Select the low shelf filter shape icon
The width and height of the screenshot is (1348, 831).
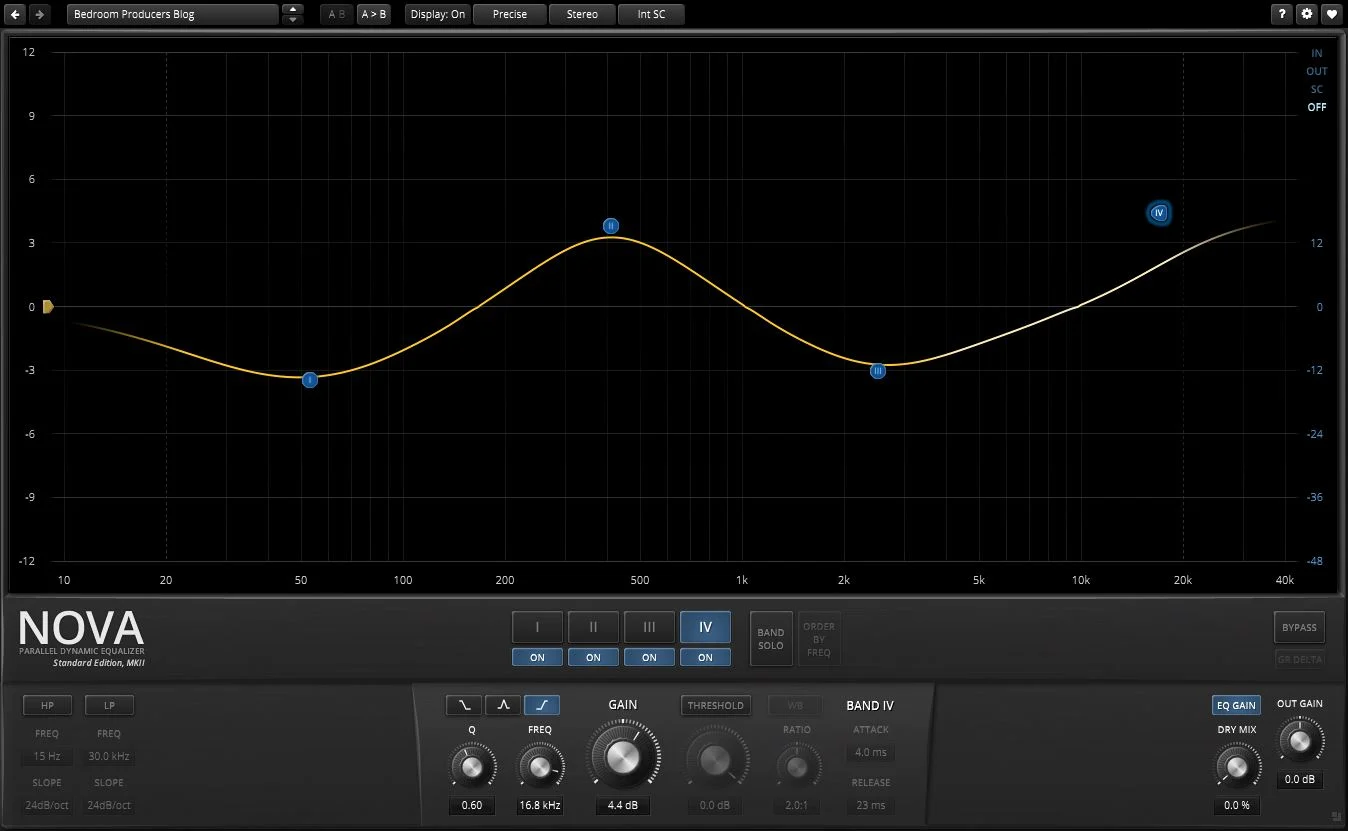point(464,705)
